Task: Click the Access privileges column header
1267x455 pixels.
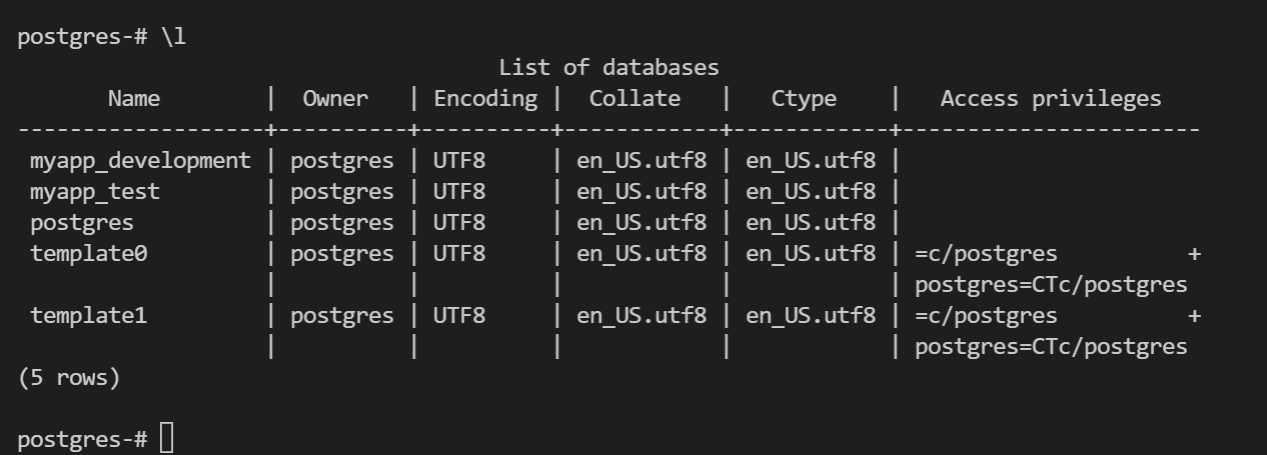Action: click(x=1050, y=99)
